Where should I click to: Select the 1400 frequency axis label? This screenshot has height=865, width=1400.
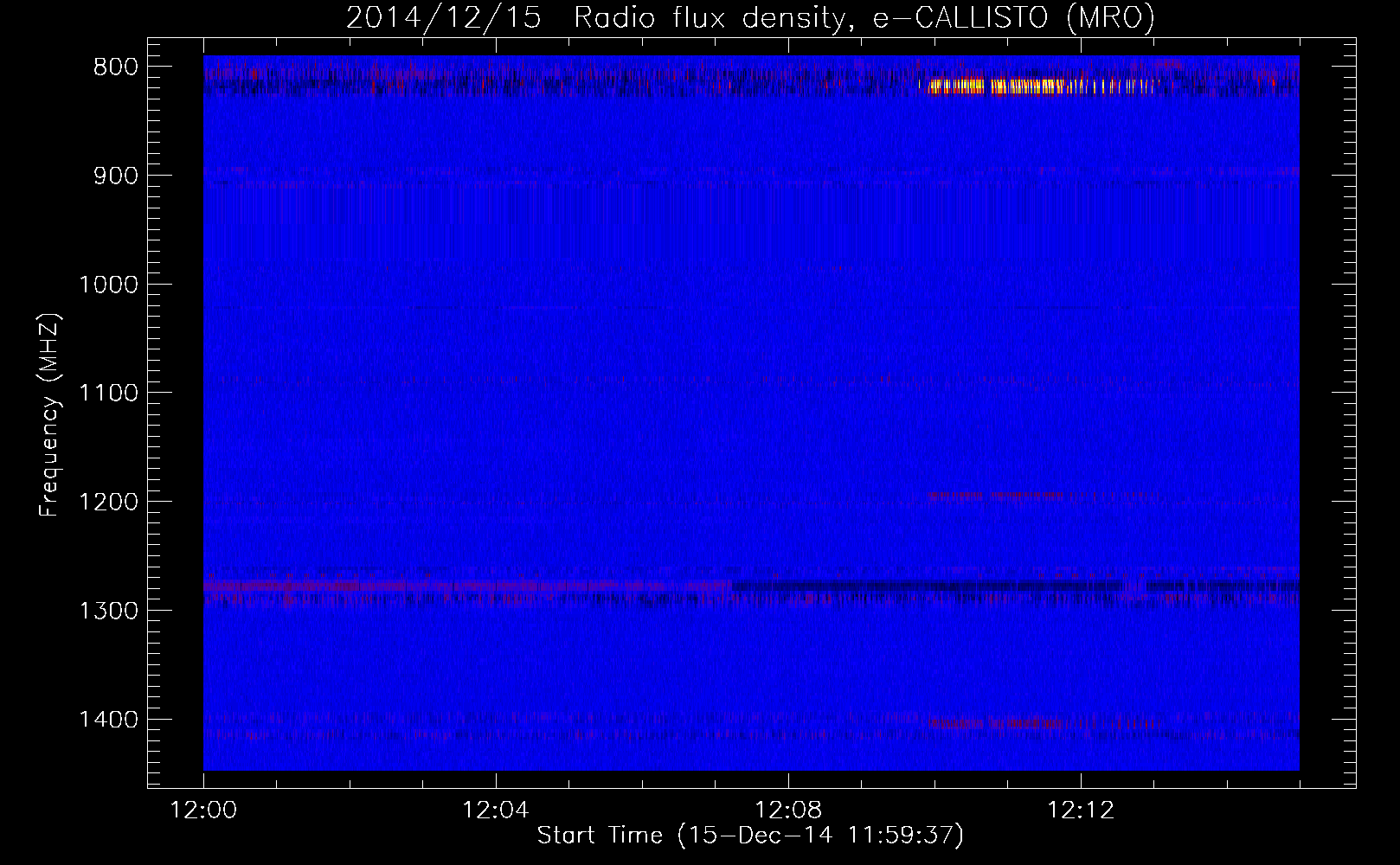[108, 720]
